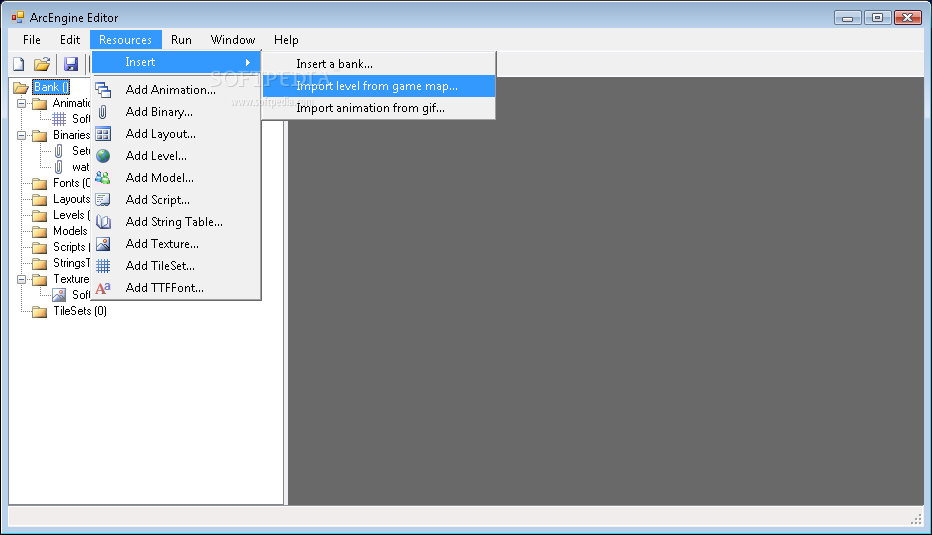Viewport: 932px width, 535px height.
Task: Open the Window menu
Action: pyautogui.click(x=233, y=40)
